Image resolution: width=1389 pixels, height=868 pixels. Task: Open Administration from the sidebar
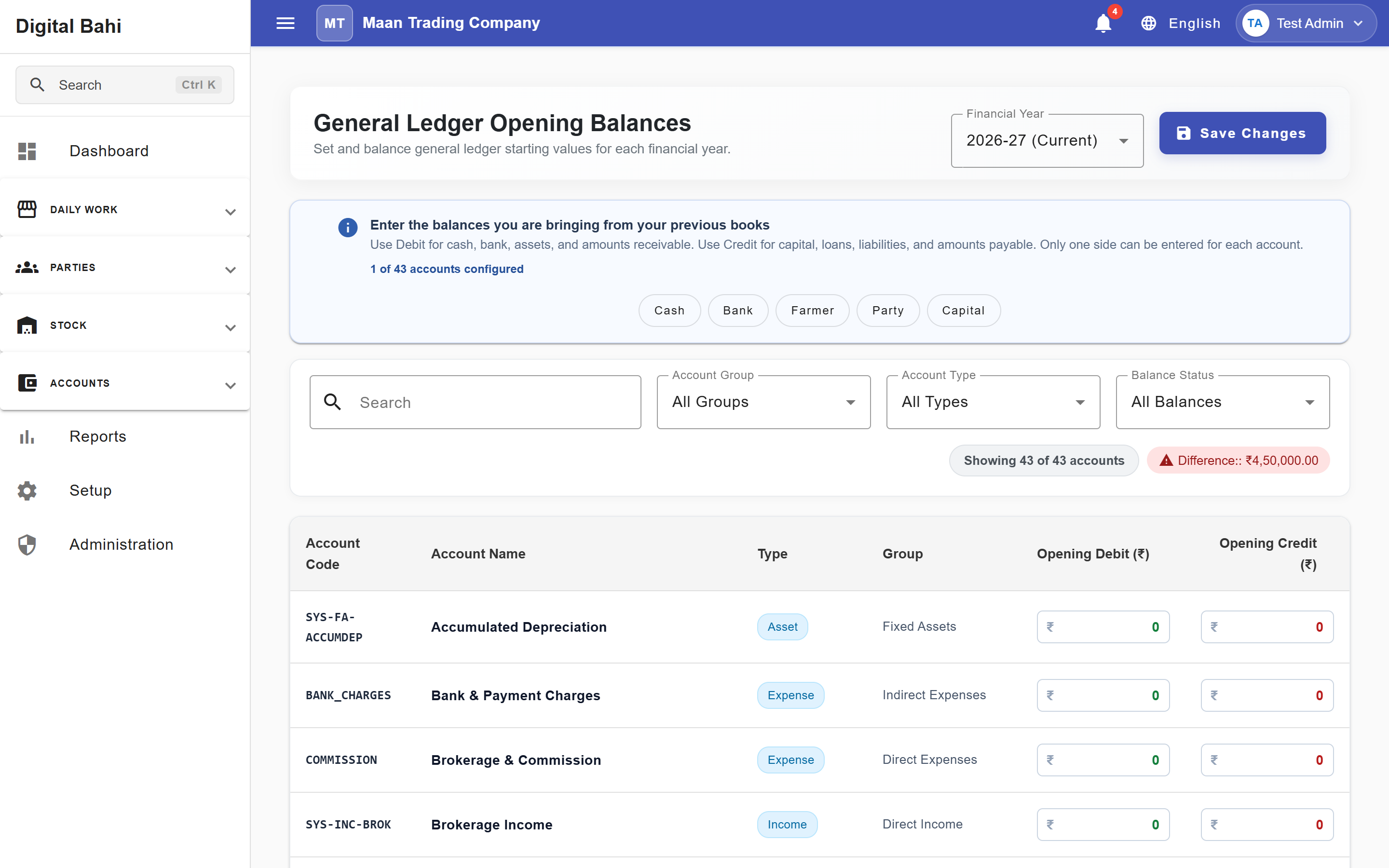(124, 545)
